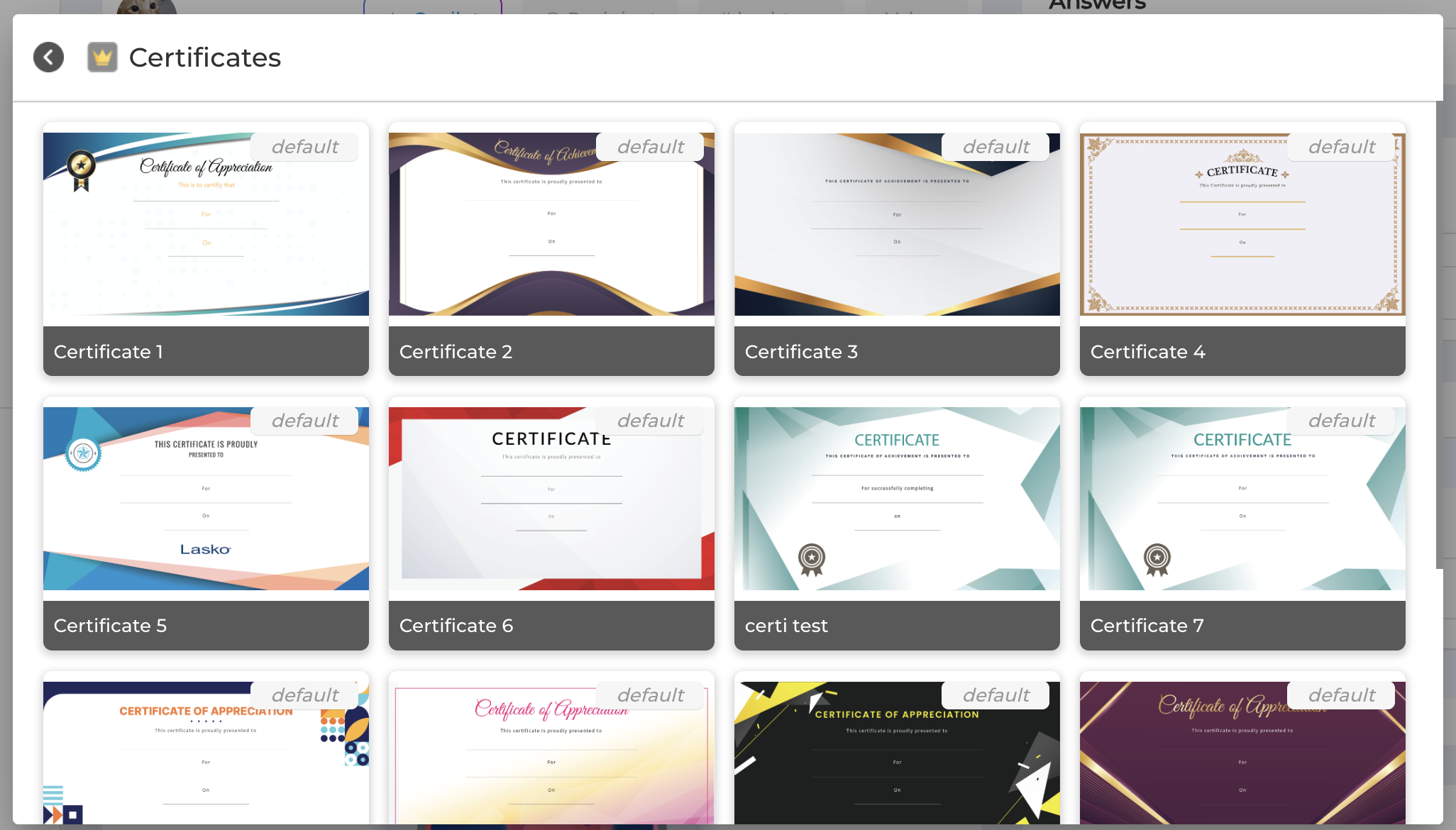Click the Certificate 7 label bar
The image size is (1456, 830).
pyautogui.click(x=1242, y=626)
